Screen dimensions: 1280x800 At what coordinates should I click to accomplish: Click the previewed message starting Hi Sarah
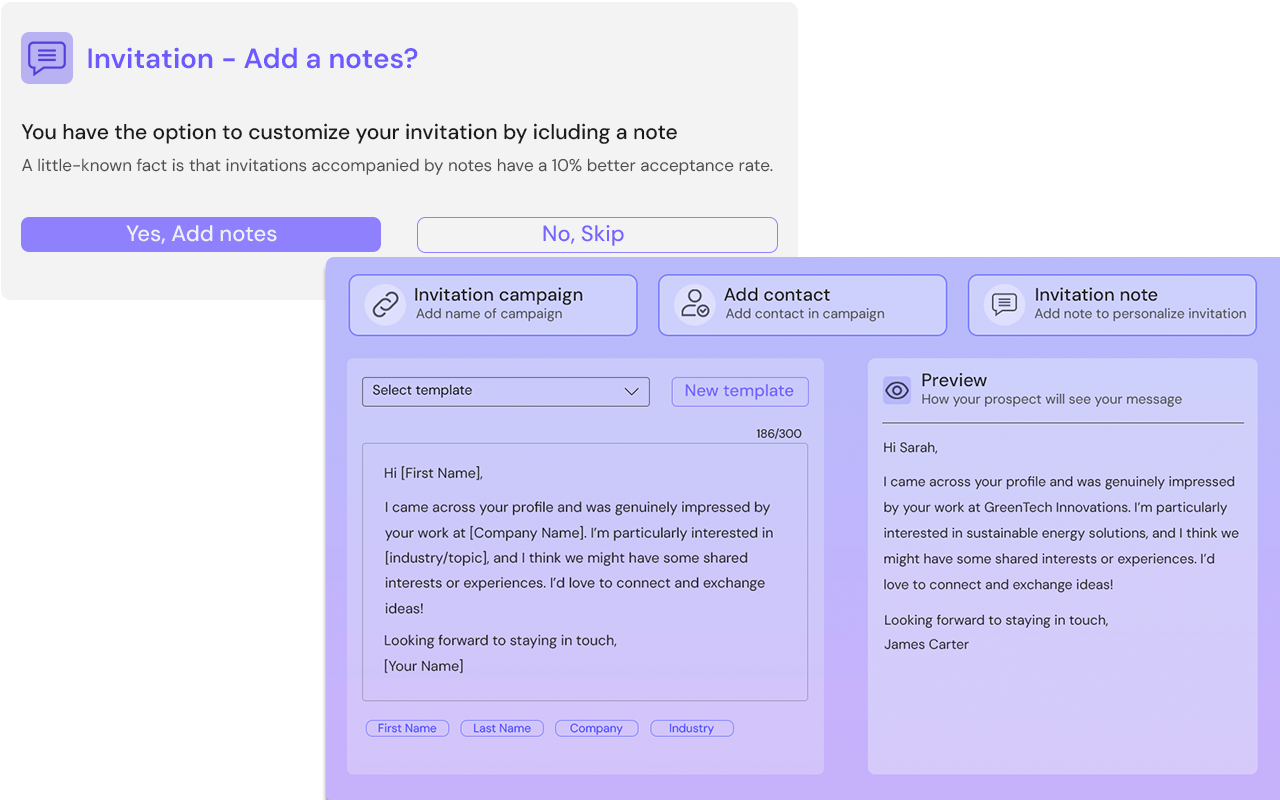click(1061, 546)
